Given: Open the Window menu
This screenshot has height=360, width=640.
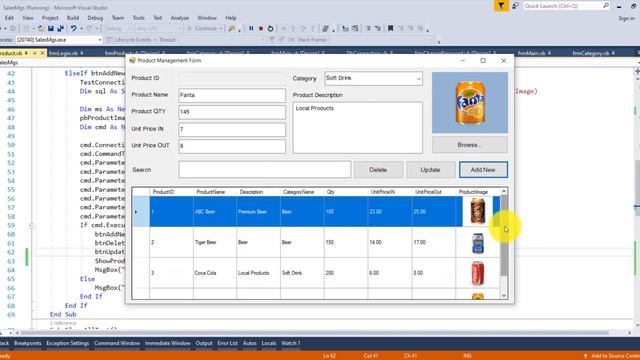Looking at the screenshot, I should pyautogui.click(x=207, y=18).
